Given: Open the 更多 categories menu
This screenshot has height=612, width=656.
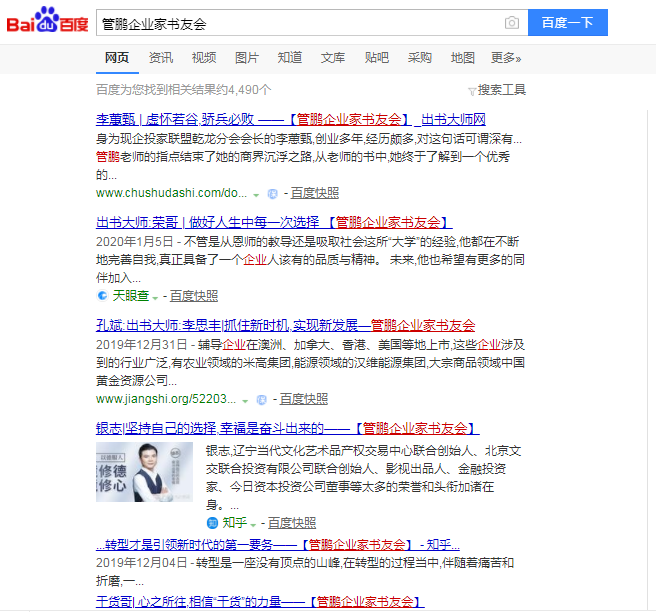Looking at the screenshot, I should point(505,58).
